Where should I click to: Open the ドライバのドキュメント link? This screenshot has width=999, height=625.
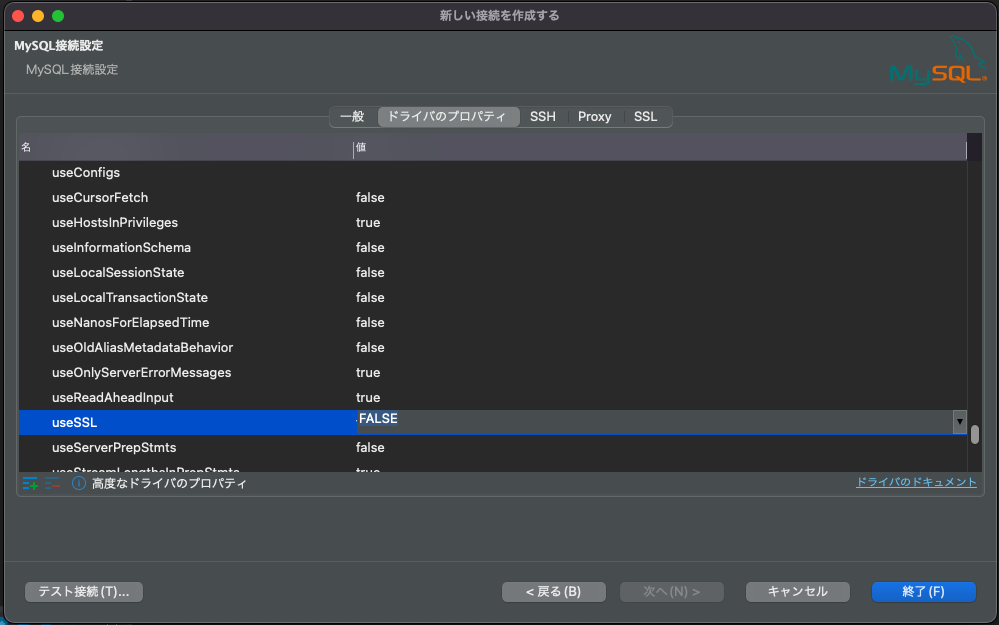pos(916,482)
